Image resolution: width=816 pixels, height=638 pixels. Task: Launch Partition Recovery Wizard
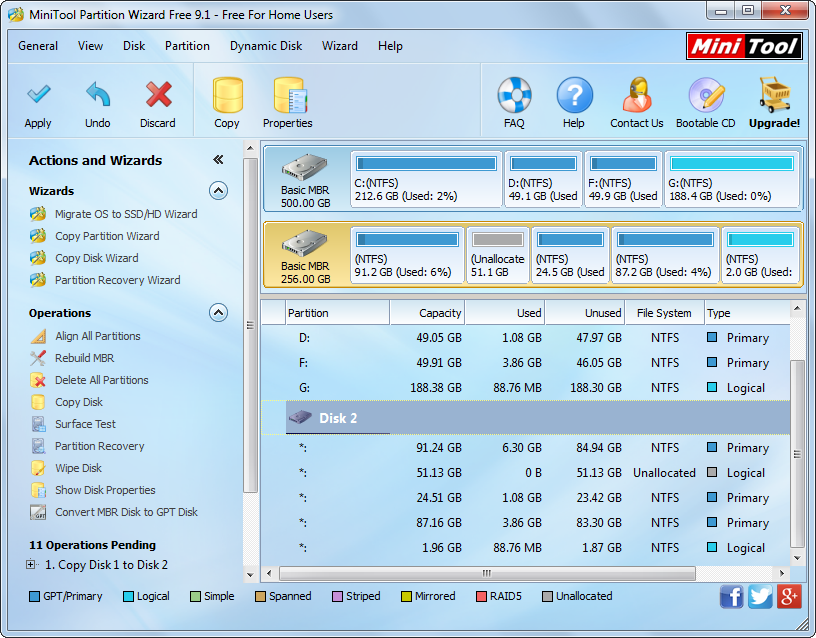tap(118, 280)
